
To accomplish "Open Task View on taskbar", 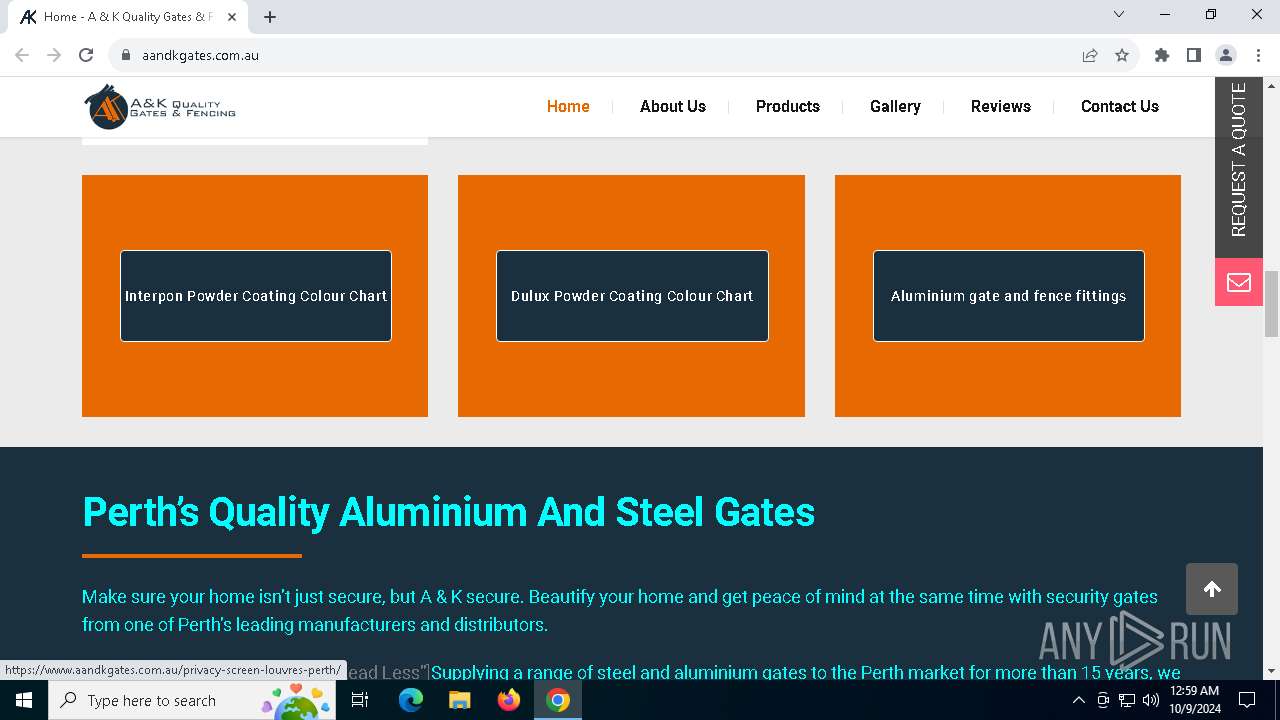I will tap(360, 700).
